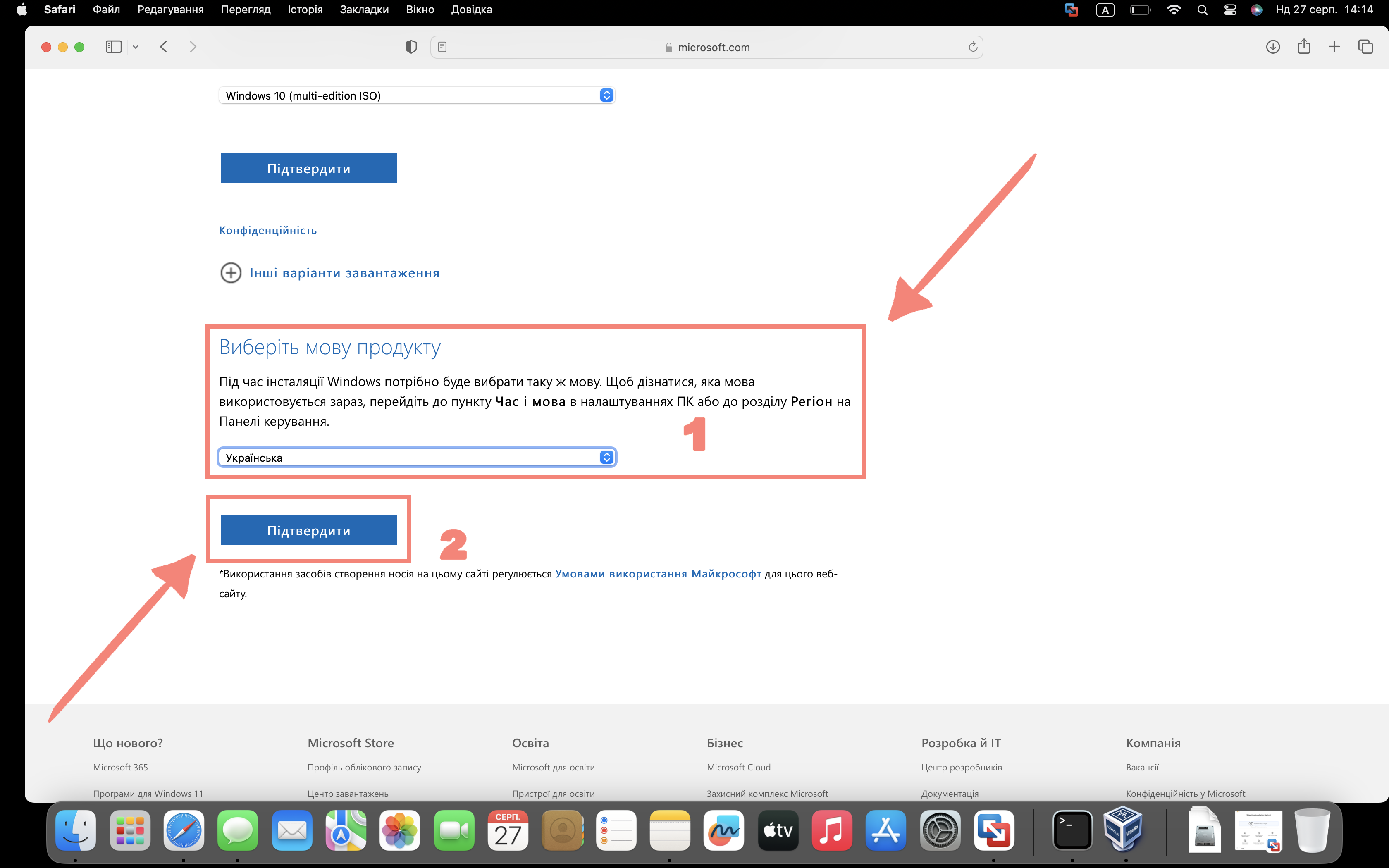
Task: Expand Інші варіанти завантаження
Action: click(x=330, y=273)
